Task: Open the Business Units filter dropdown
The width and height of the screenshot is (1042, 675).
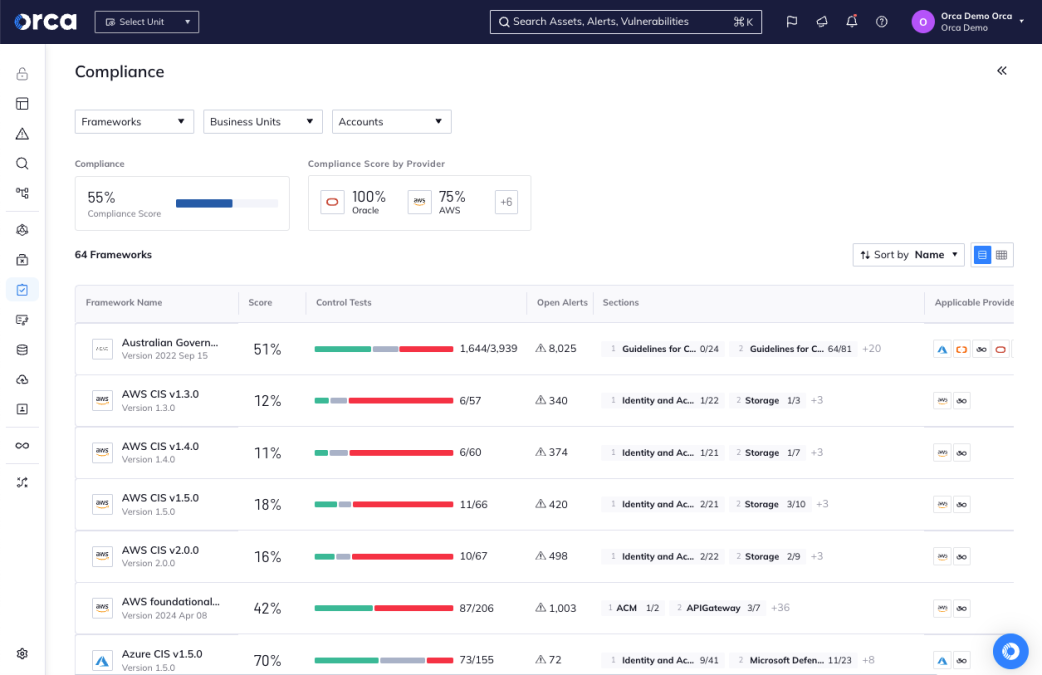Action: (x=262, y=122)
